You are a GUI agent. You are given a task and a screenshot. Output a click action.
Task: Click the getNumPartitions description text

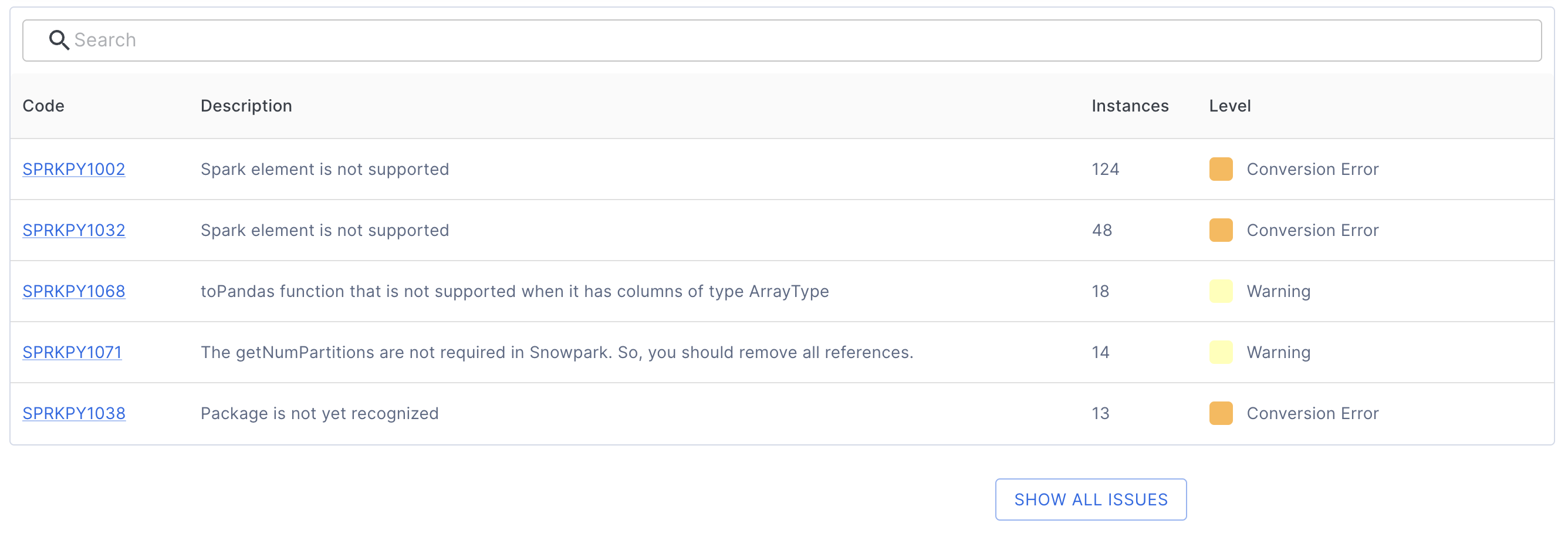pos(556,352)
